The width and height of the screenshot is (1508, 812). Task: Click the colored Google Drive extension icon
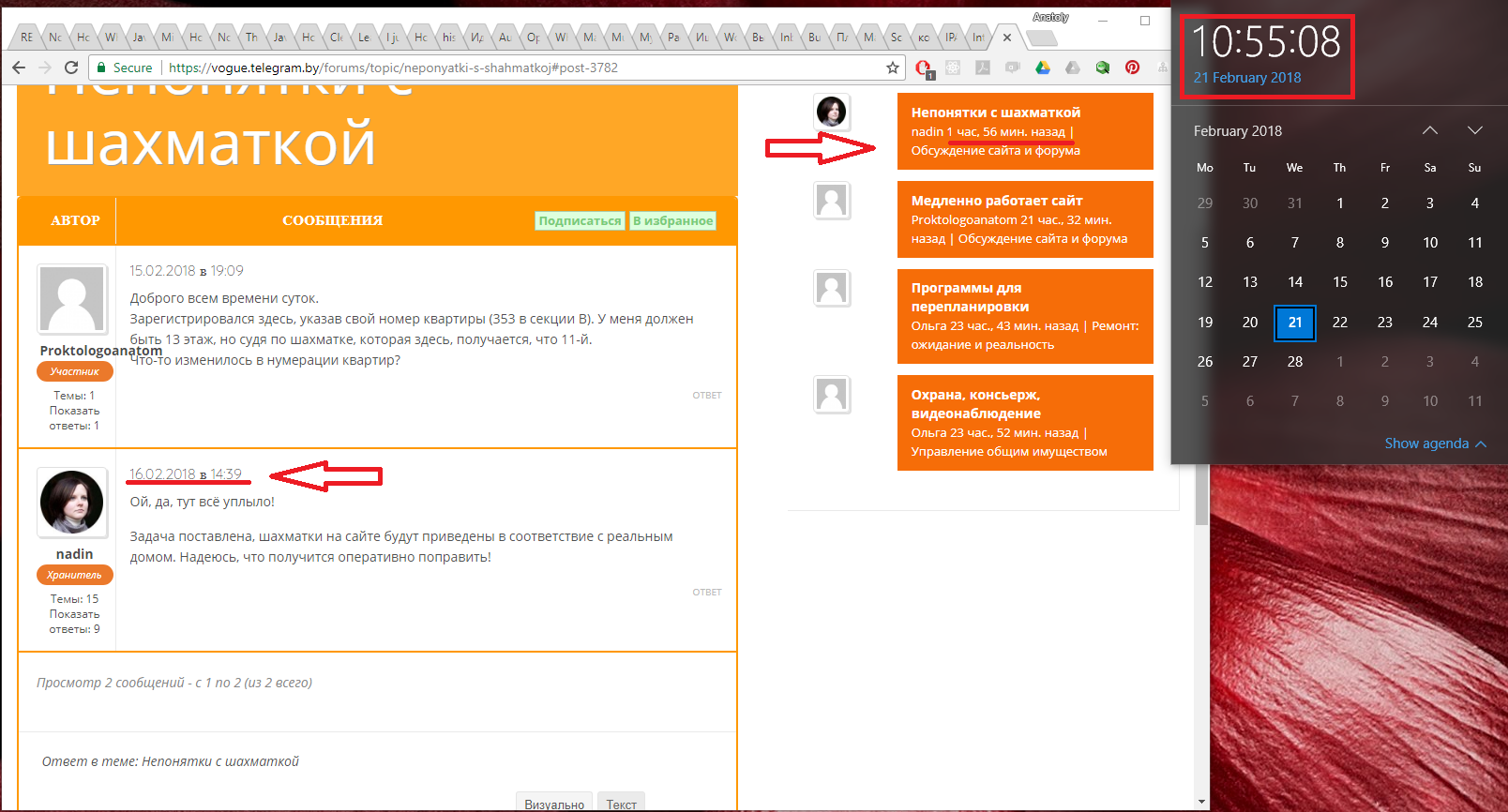pos(1043,68)
